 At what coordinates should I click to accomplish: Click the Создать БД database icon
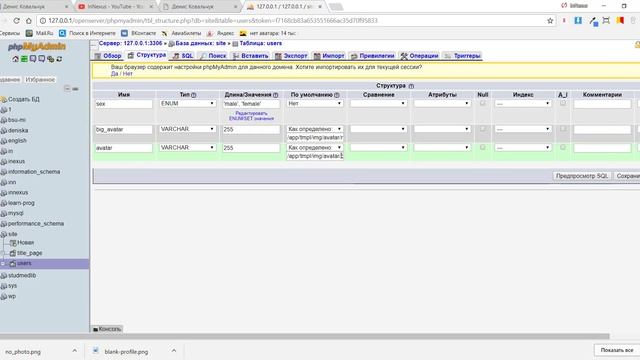pos(4,99)
